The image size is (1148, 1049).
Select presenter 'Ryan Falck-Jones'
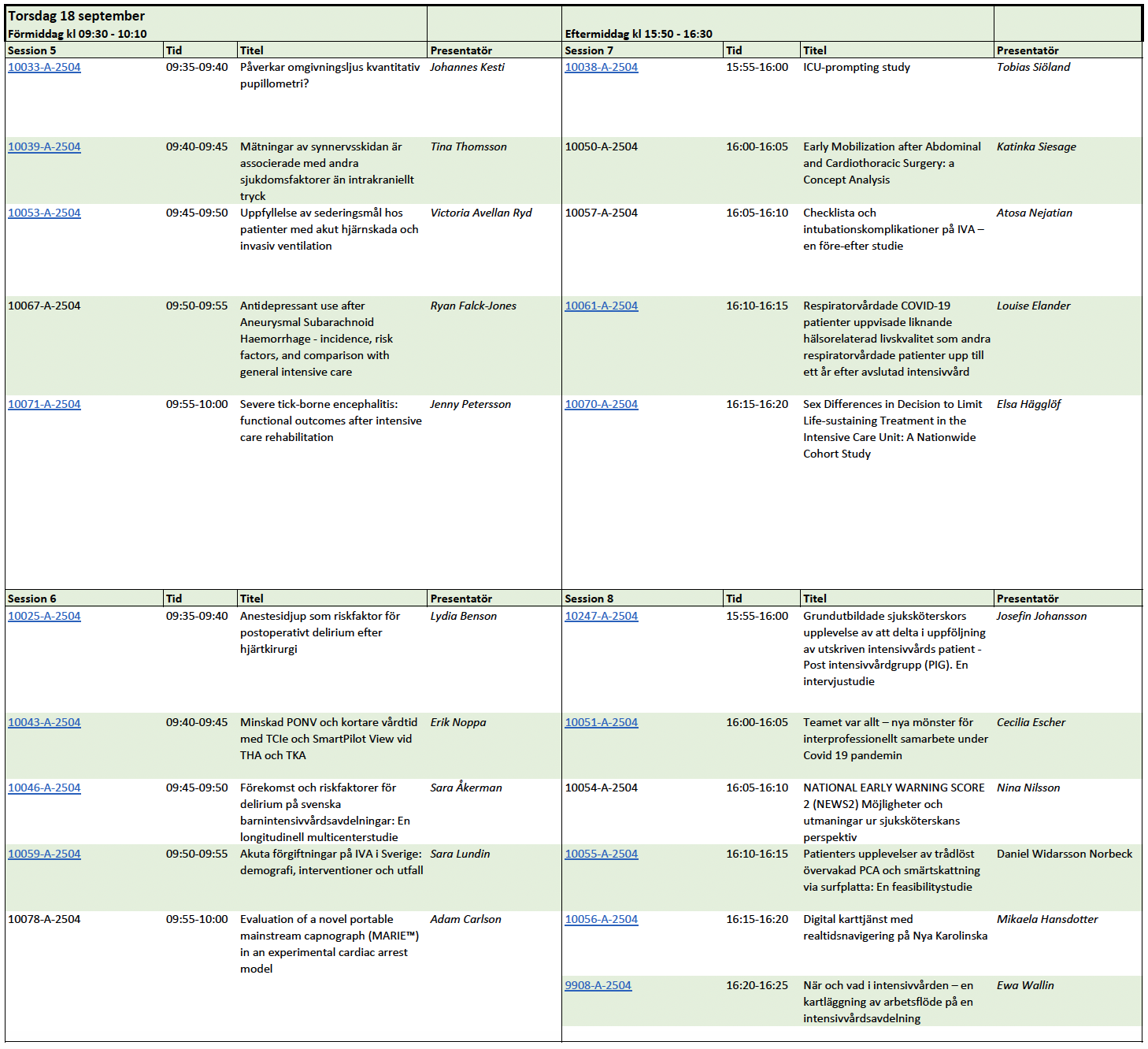(x=473, y=306)
